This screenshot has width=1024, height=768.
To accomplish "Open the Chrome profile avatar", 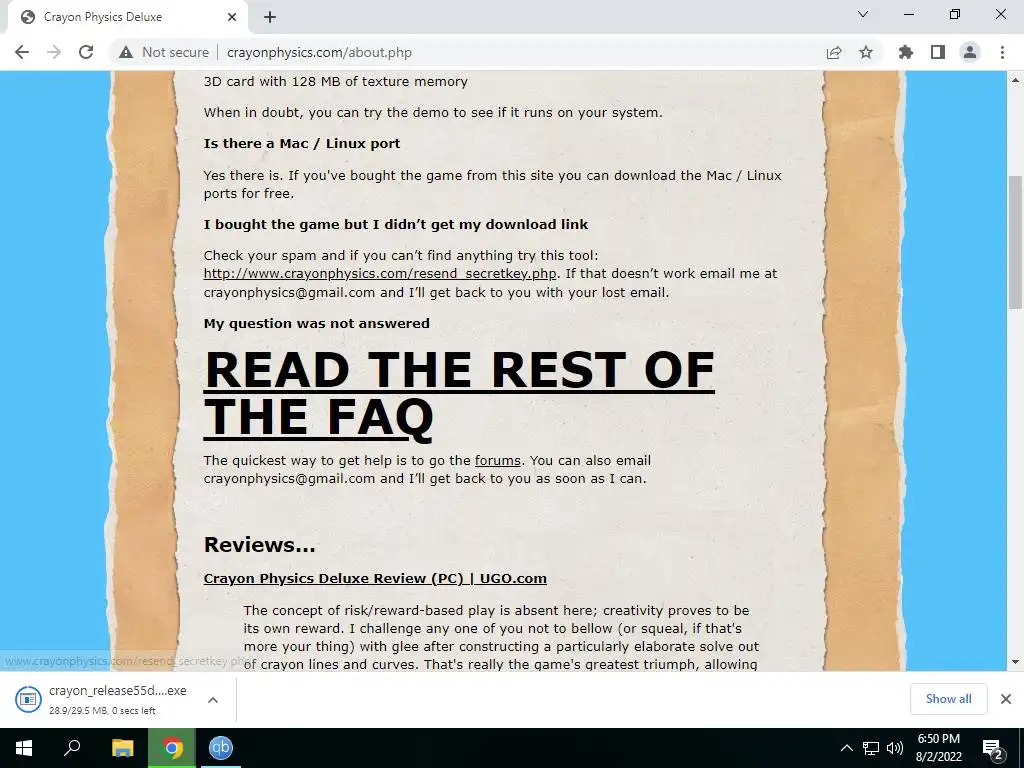I will tap(970, 52).
